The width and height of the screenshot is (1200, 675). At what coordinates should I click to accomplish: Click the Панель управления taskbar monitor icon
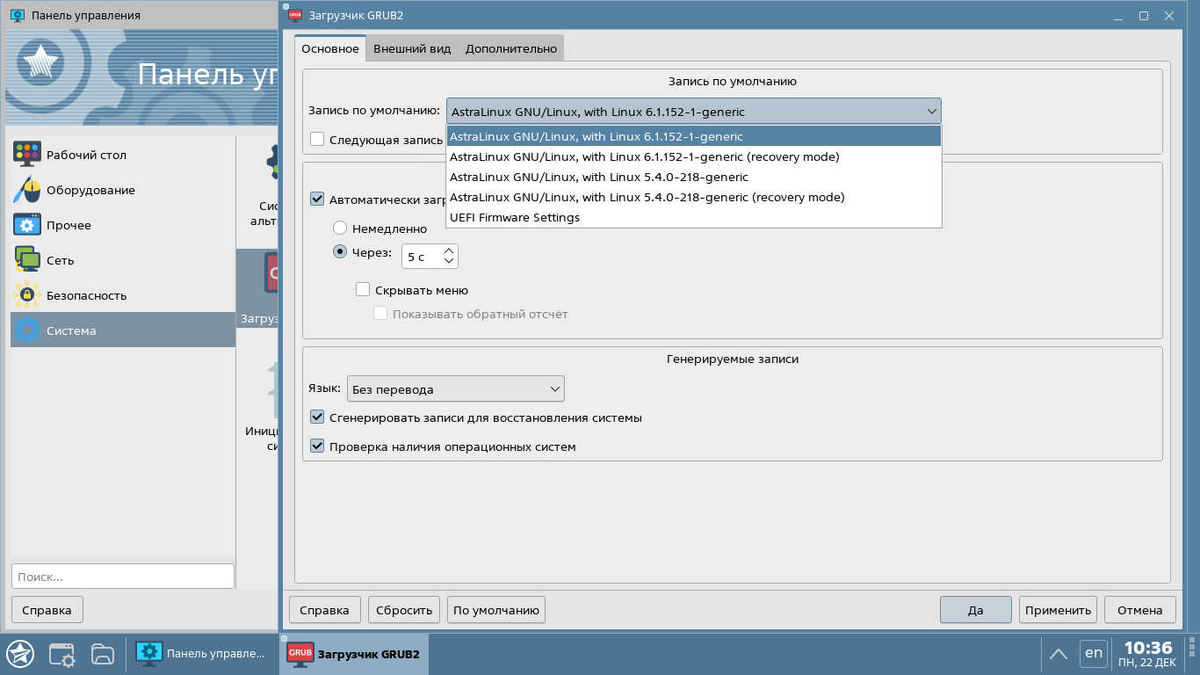149,654
